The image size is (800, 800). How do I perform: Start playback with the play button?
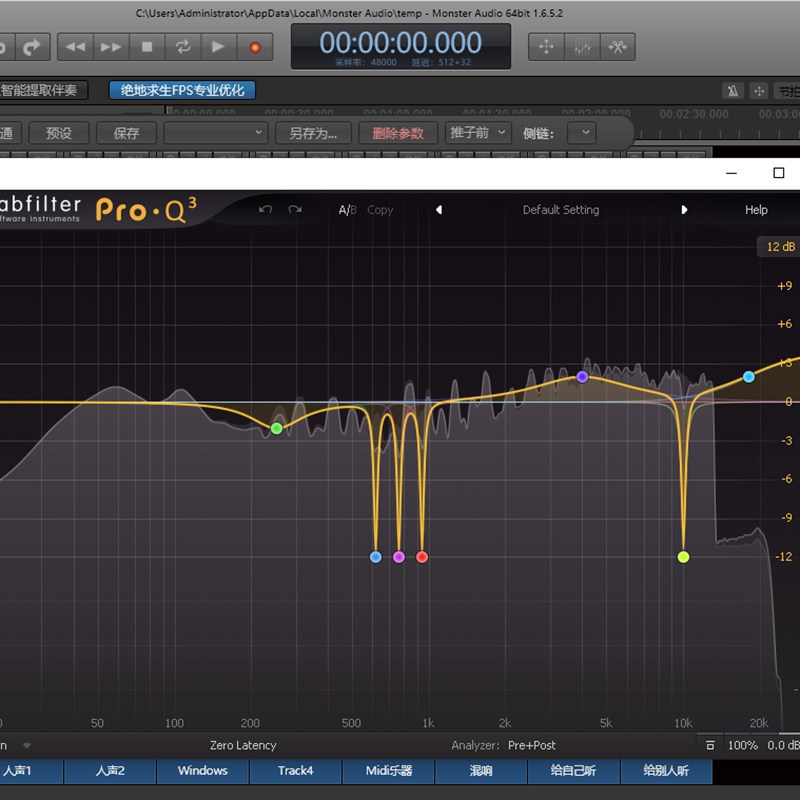218,47
